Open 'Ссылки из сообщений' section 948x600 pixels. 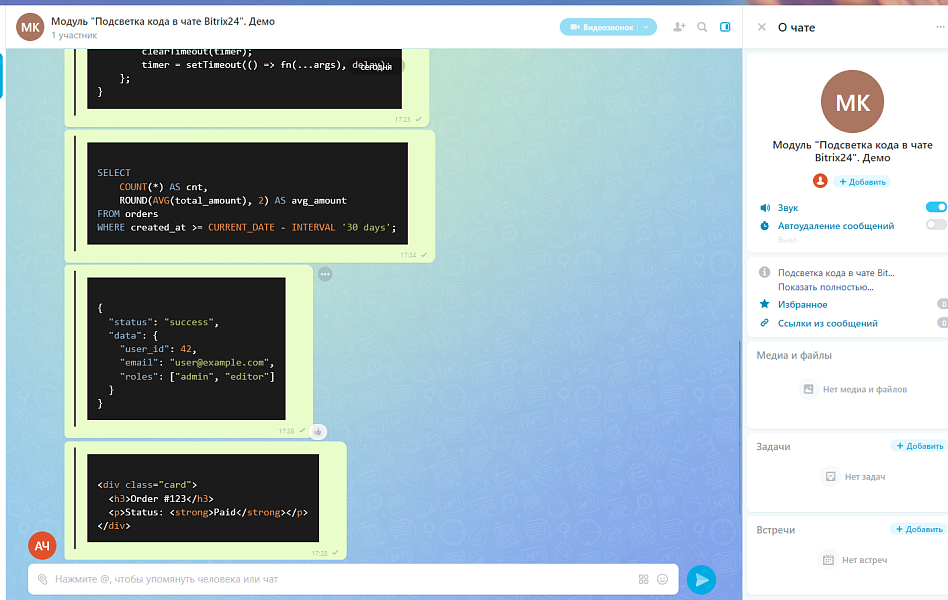[827, 323]
